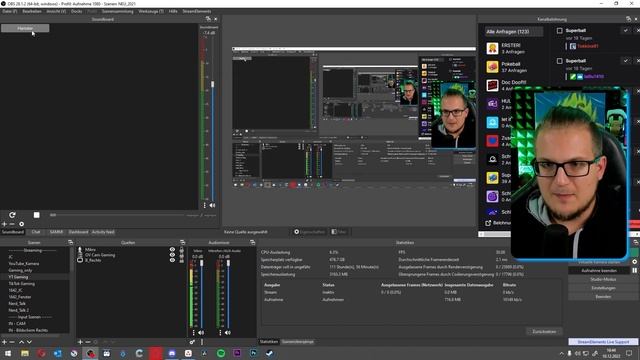Mute the second mixer channel speaker icon

coord(228,333)
